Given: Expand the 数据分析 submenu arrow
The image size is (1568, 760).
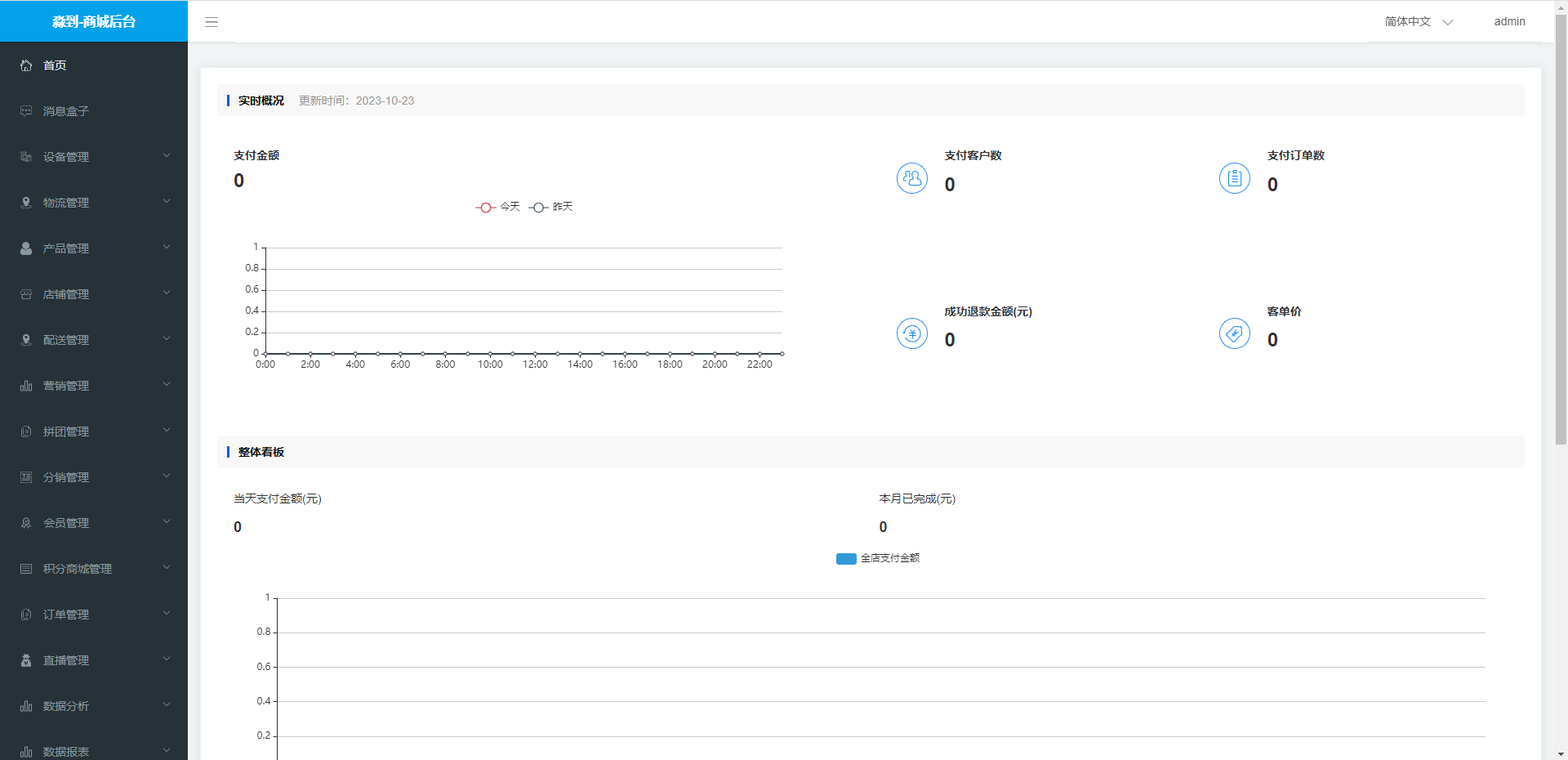Looking at the screenshot, I should point(167,704).
